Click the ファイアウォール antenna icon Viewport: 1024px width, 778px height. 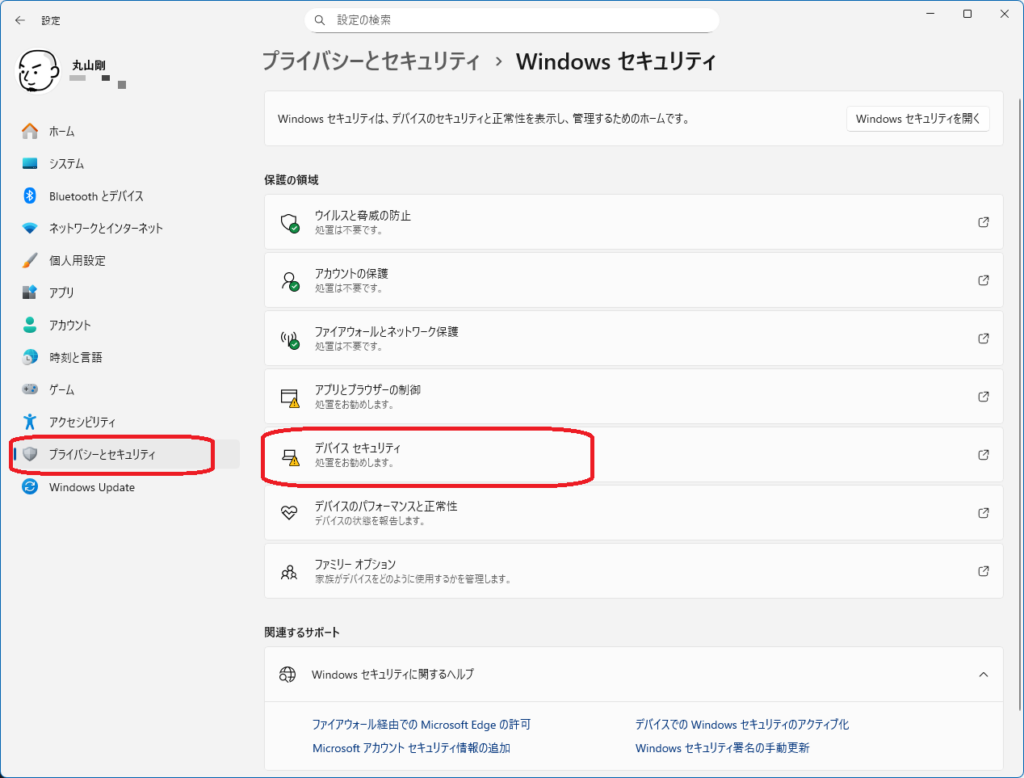289,339
